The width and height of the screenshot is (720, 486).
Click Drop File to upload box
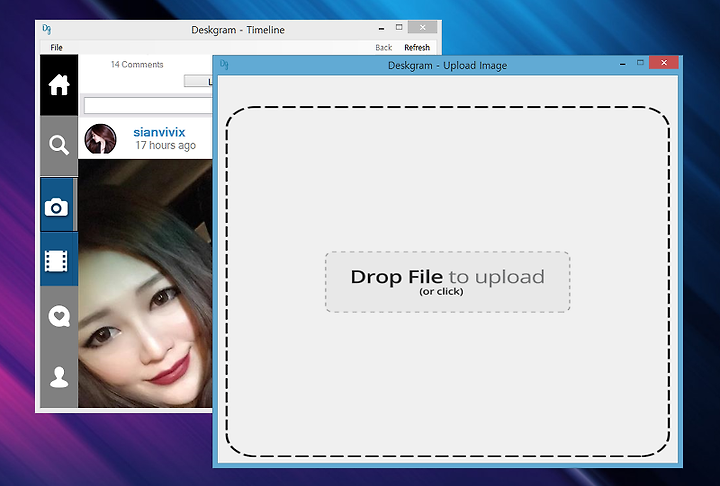pos(448,282)
